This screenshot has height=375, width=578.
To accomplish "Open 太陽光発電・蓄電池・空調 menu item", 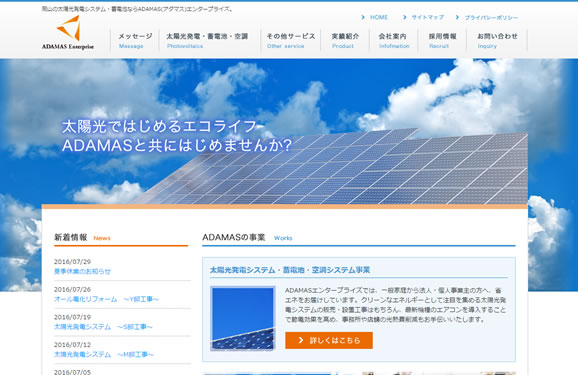I will pyautogui.click(x=207, y=41).
